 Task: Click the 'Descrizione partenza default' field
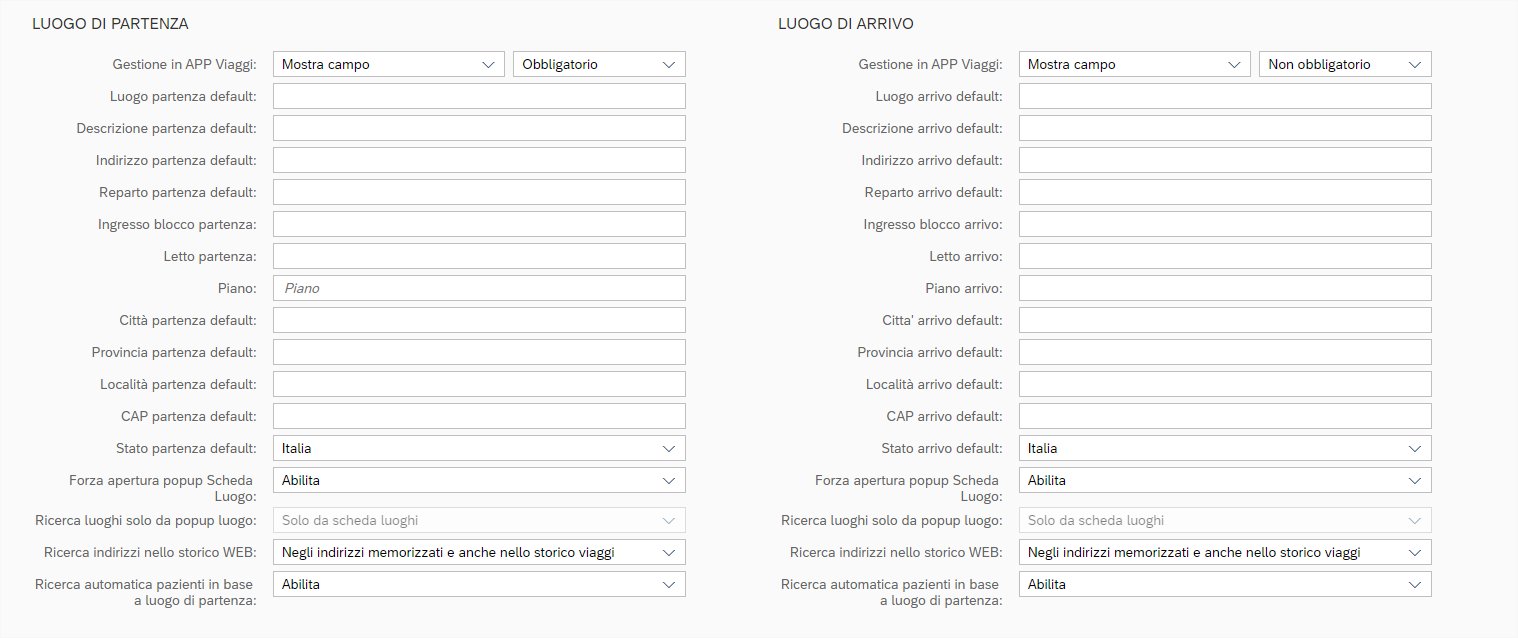[x=479, y=129]
